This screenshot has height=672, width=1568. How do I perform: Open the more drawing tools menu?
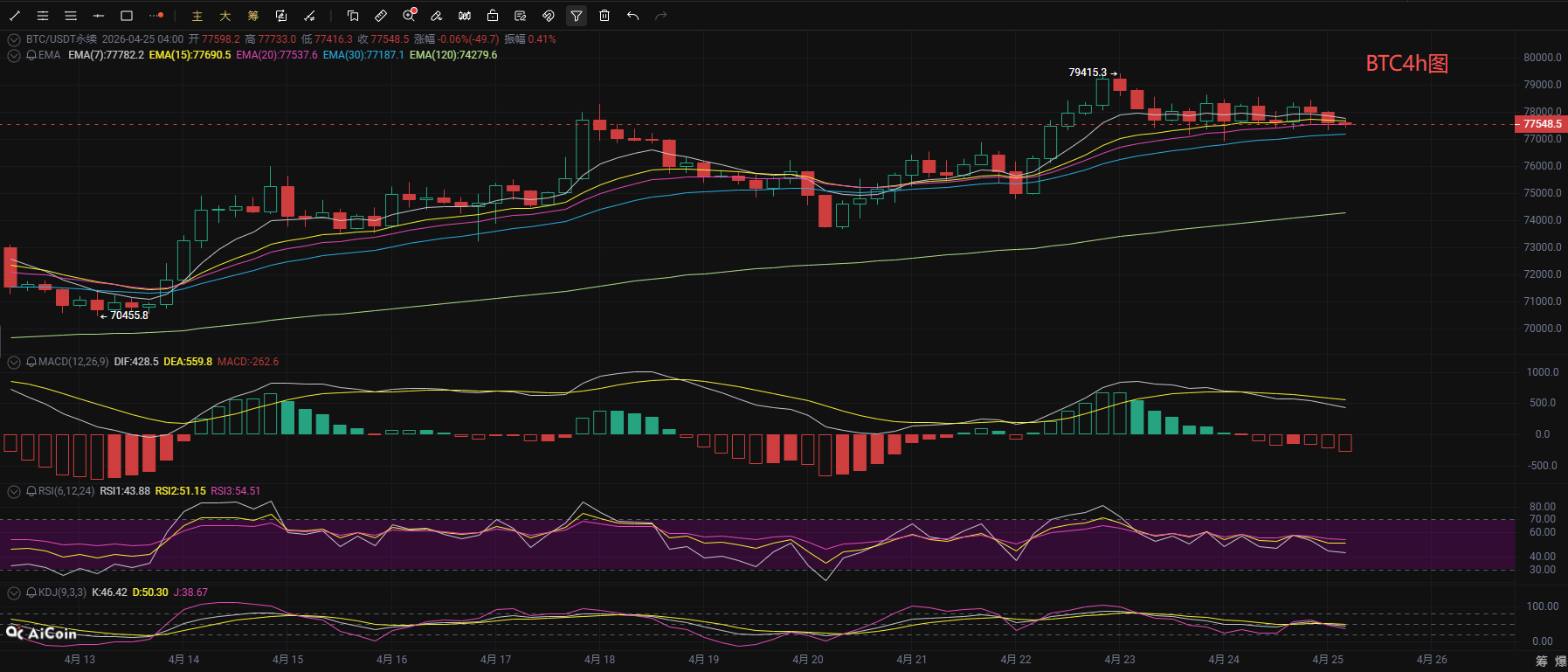(156, 16)
